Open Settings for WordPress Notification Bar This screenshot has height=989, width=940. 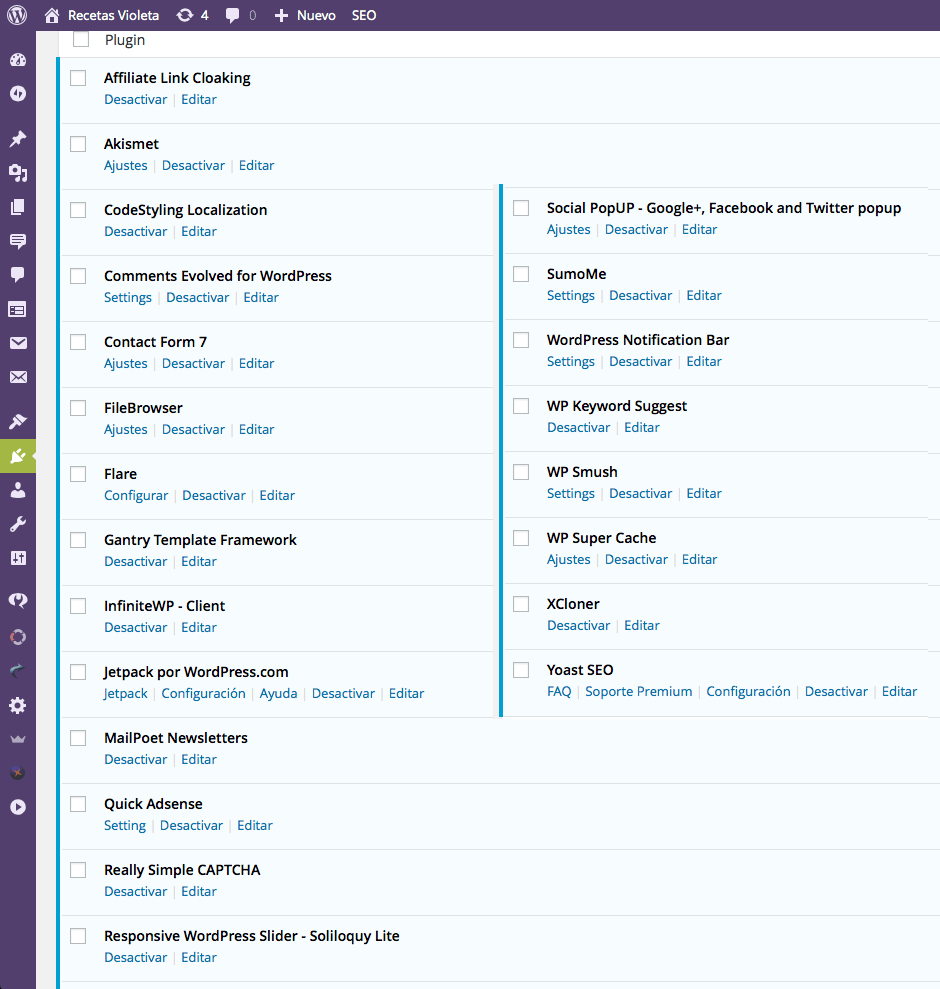pos(571,361)
